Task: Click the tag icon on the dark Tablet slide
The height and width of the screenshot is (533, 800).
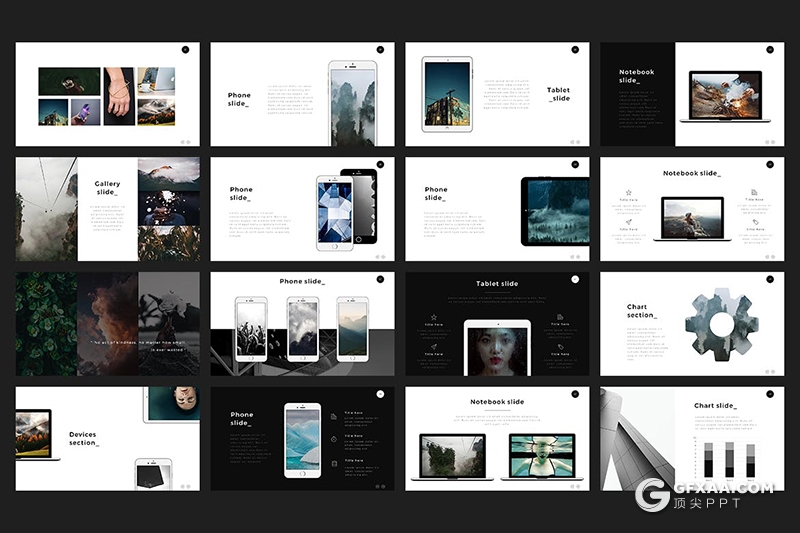Action: [x=560, y=346]
